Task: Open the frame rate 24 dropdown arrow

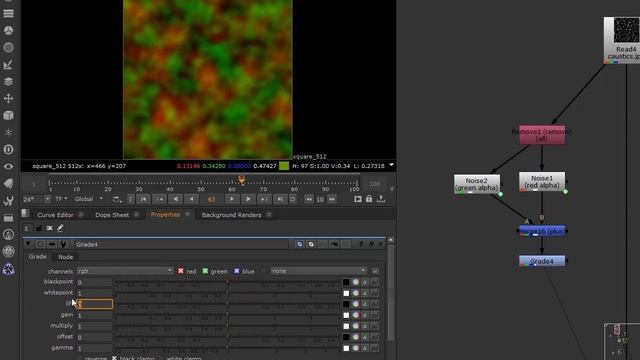Action: (x=47, y=199)
